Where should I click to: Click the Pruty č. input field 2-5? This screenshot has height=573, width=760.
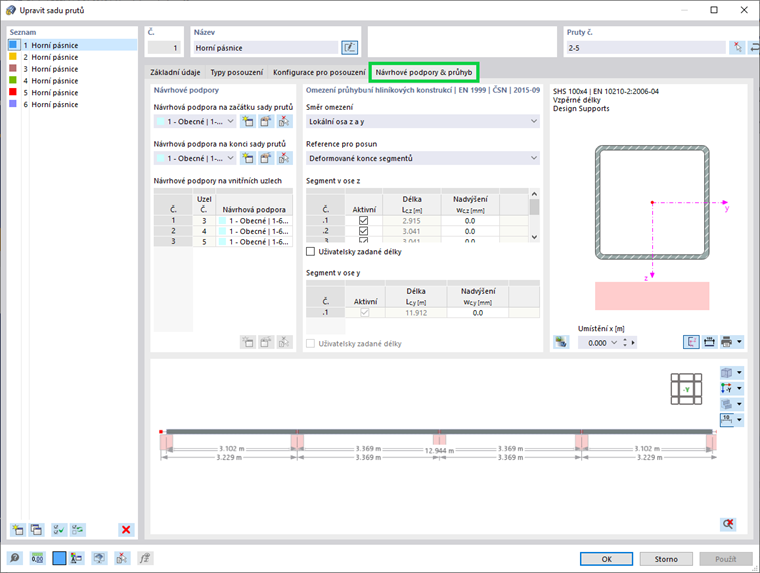click(646, 48)
